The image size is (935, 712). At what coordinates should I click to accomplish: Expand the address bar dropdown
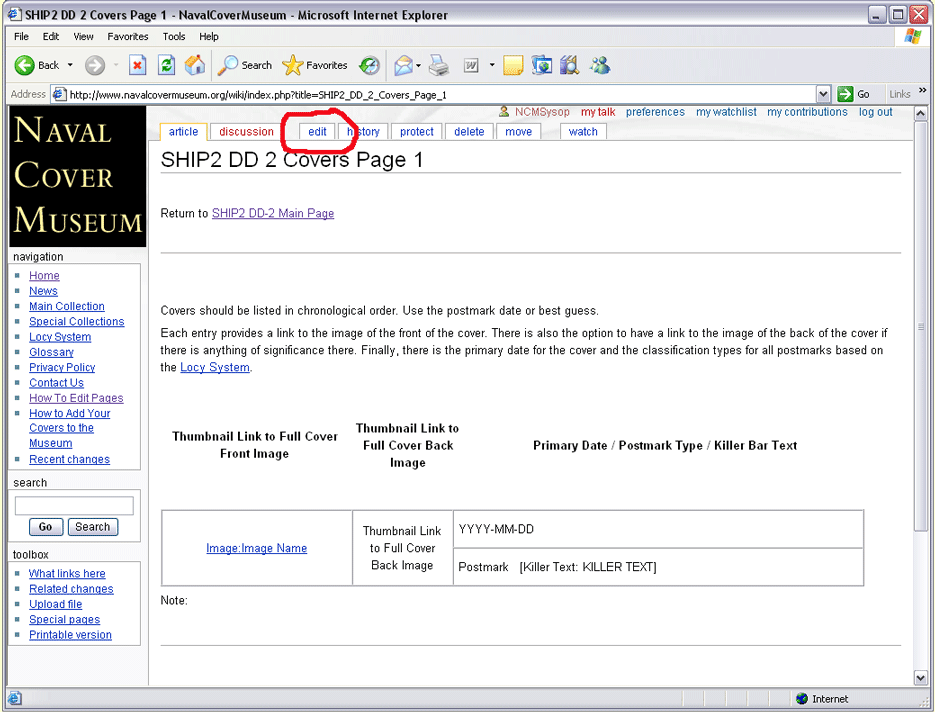tap(823, 94)
